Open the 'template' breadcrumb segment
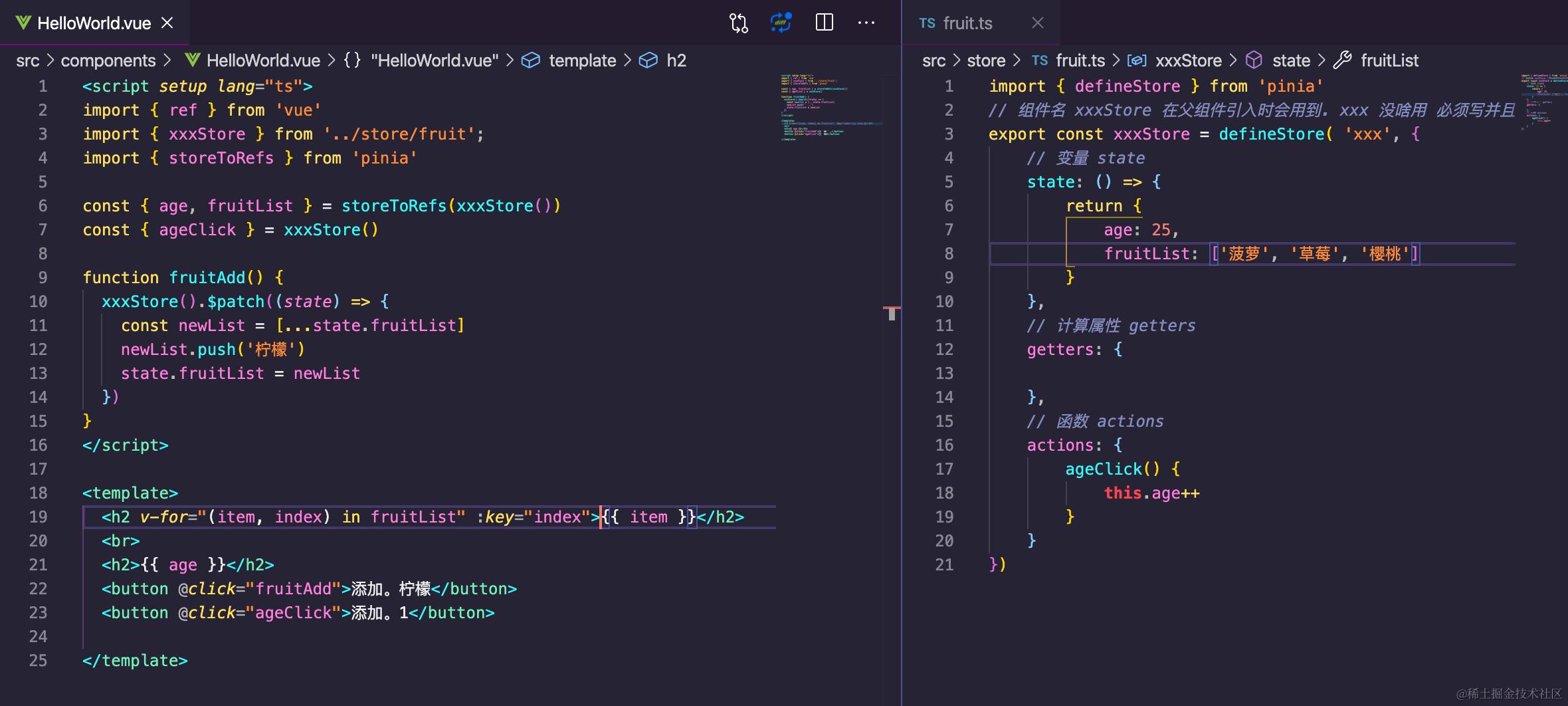 point(583,60)
